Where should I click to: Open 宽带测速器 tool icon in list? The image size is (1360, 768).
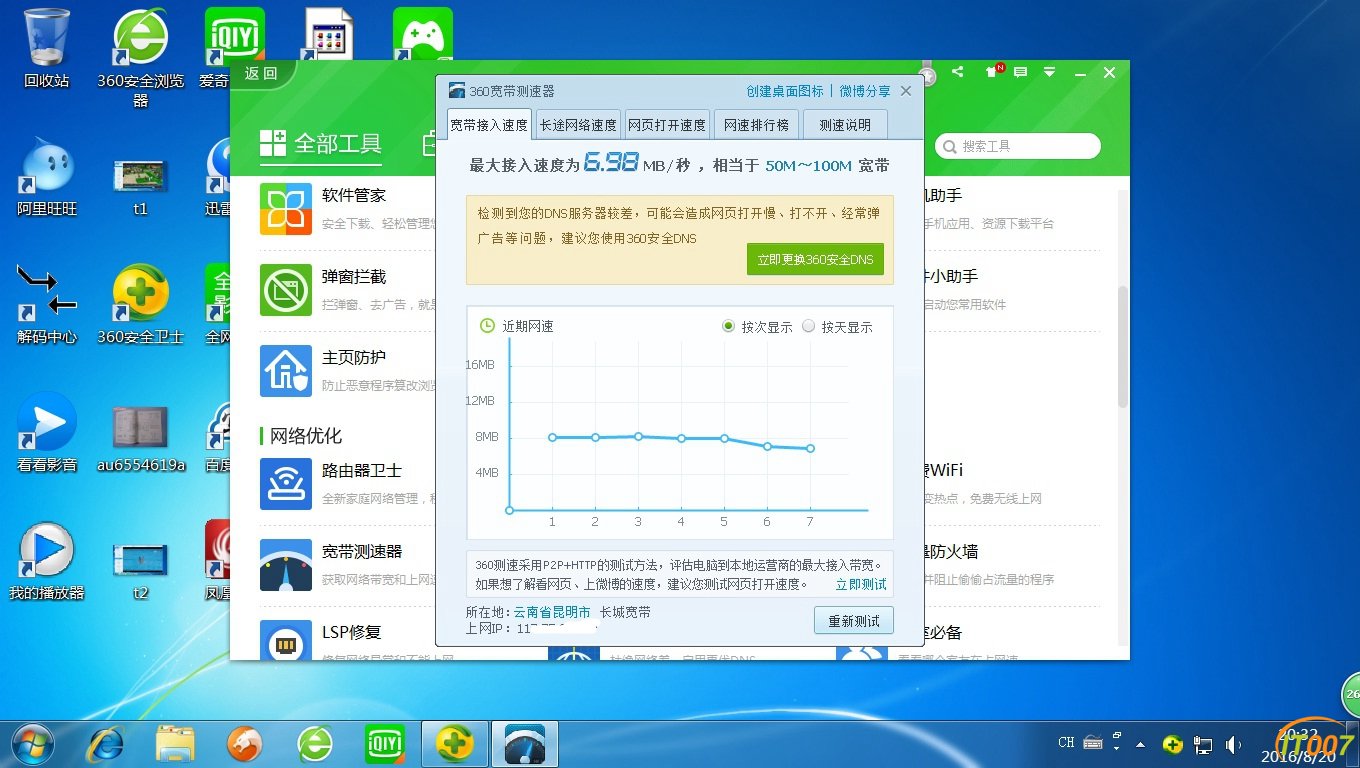285,564
